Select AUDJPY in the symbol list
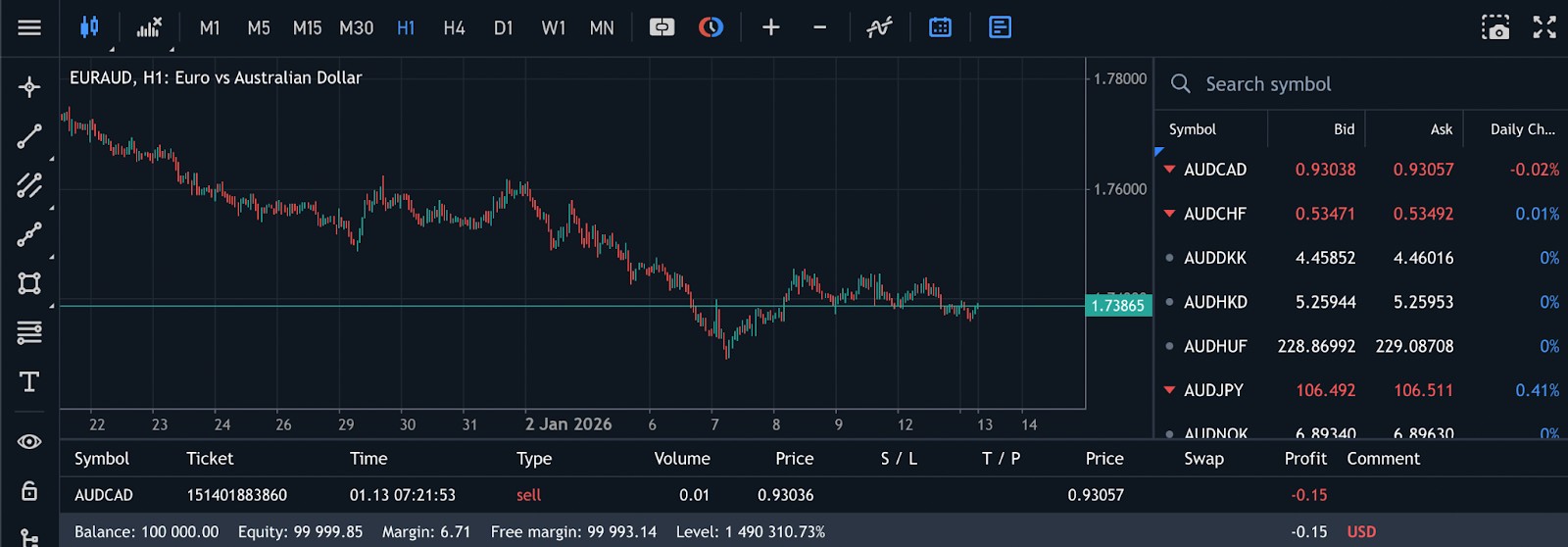1568x547 pixels. coord(1213,390)
